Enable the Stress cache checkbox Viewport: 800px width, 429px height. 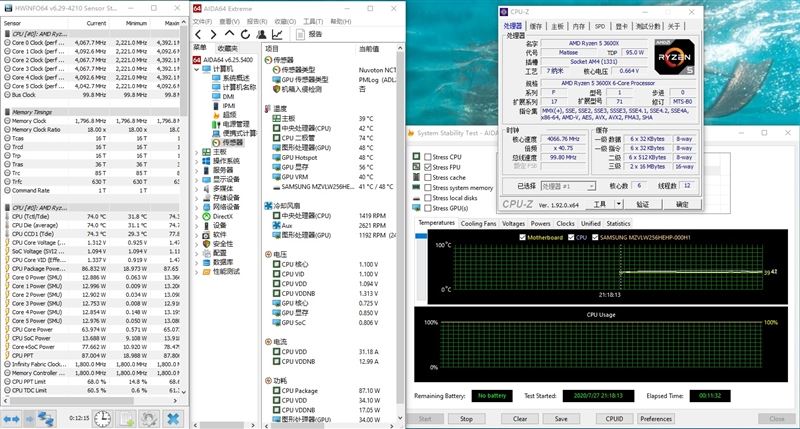point(428,178)
